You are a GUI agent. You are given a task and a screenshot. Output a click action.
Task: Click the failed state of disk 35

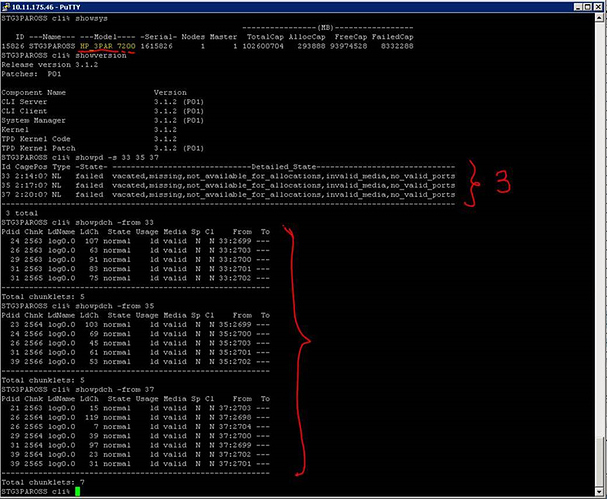(x=89, y=185)
